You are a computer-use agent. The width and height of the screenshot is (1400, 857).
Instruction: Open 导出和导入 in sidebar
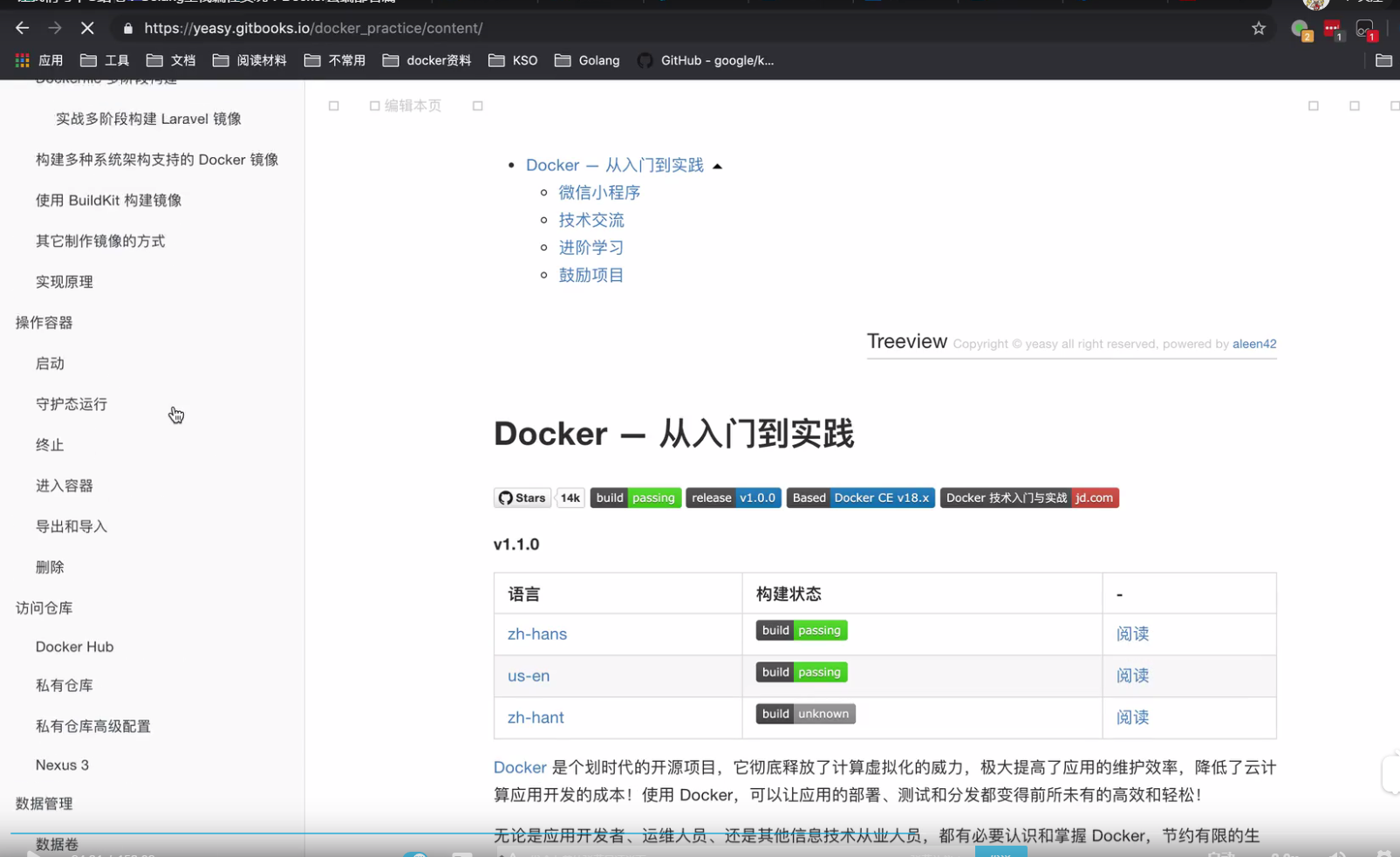click(x=72, y=526)
